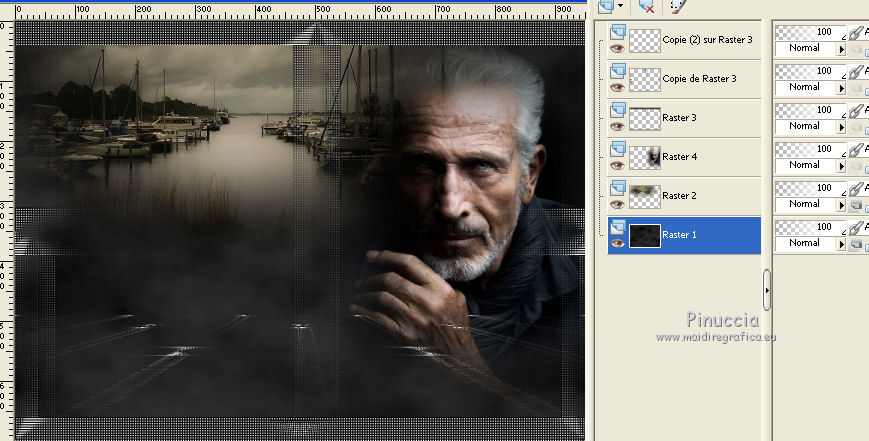This screenshot has height=441, width=869.
Task: Click the highlighted layer name Raster 1
Action: 679,235
